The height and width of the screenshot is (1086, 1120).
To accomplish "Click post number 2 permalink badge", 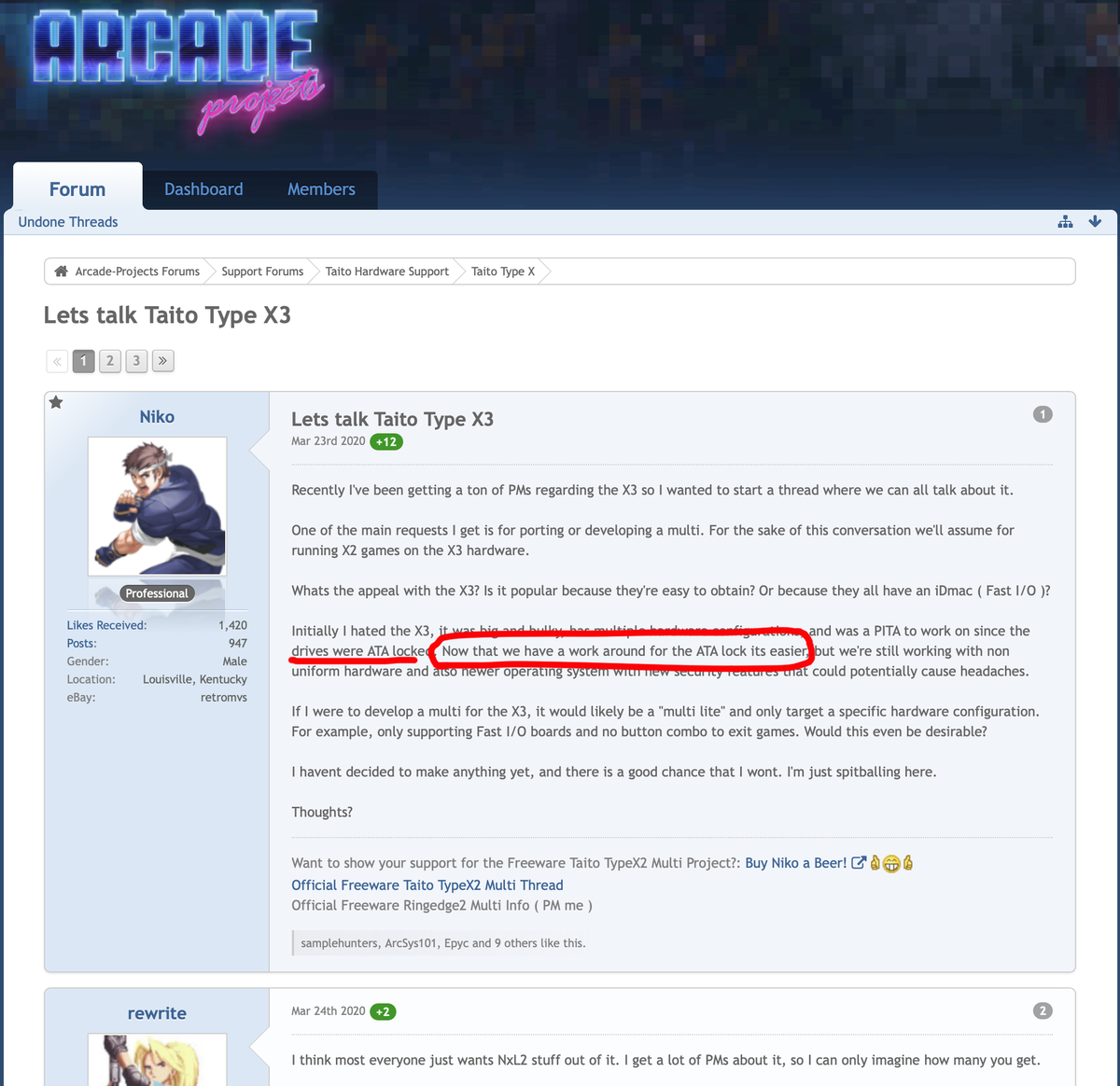I will click(x=1043, y=1010).
